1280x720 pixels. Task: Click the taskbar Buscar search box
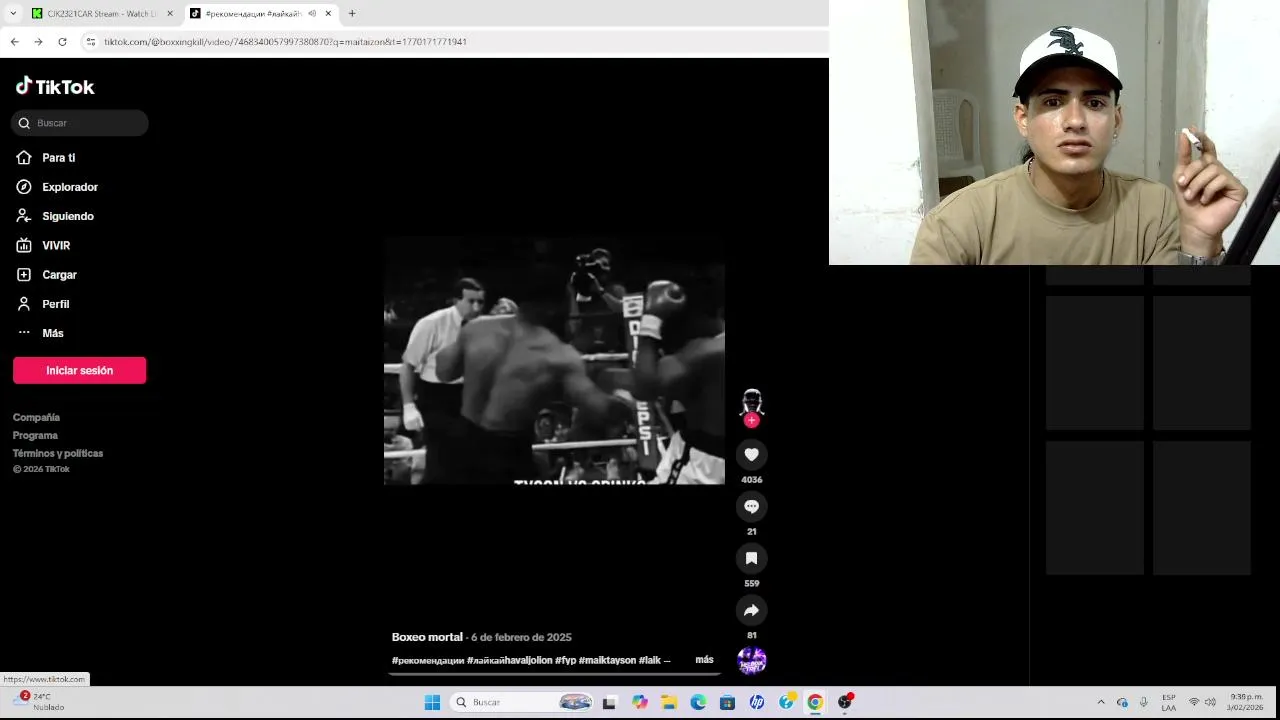point(522,702)
